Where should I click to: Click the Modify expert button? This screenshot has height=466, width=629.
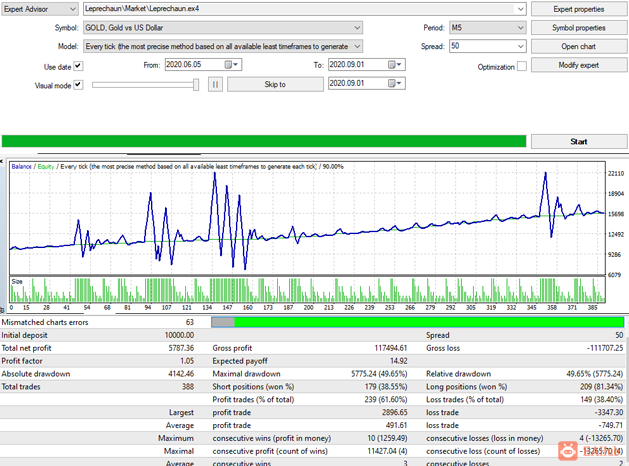pyautogui.click(x=578, y=65)
